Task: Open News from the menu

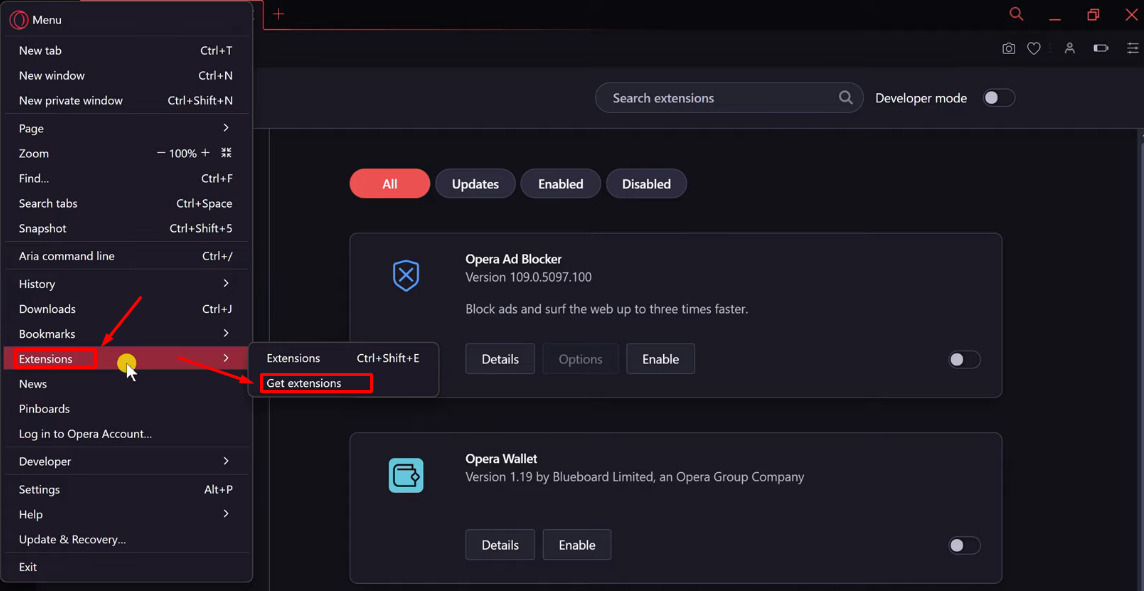Action: (x=127, y=384)
